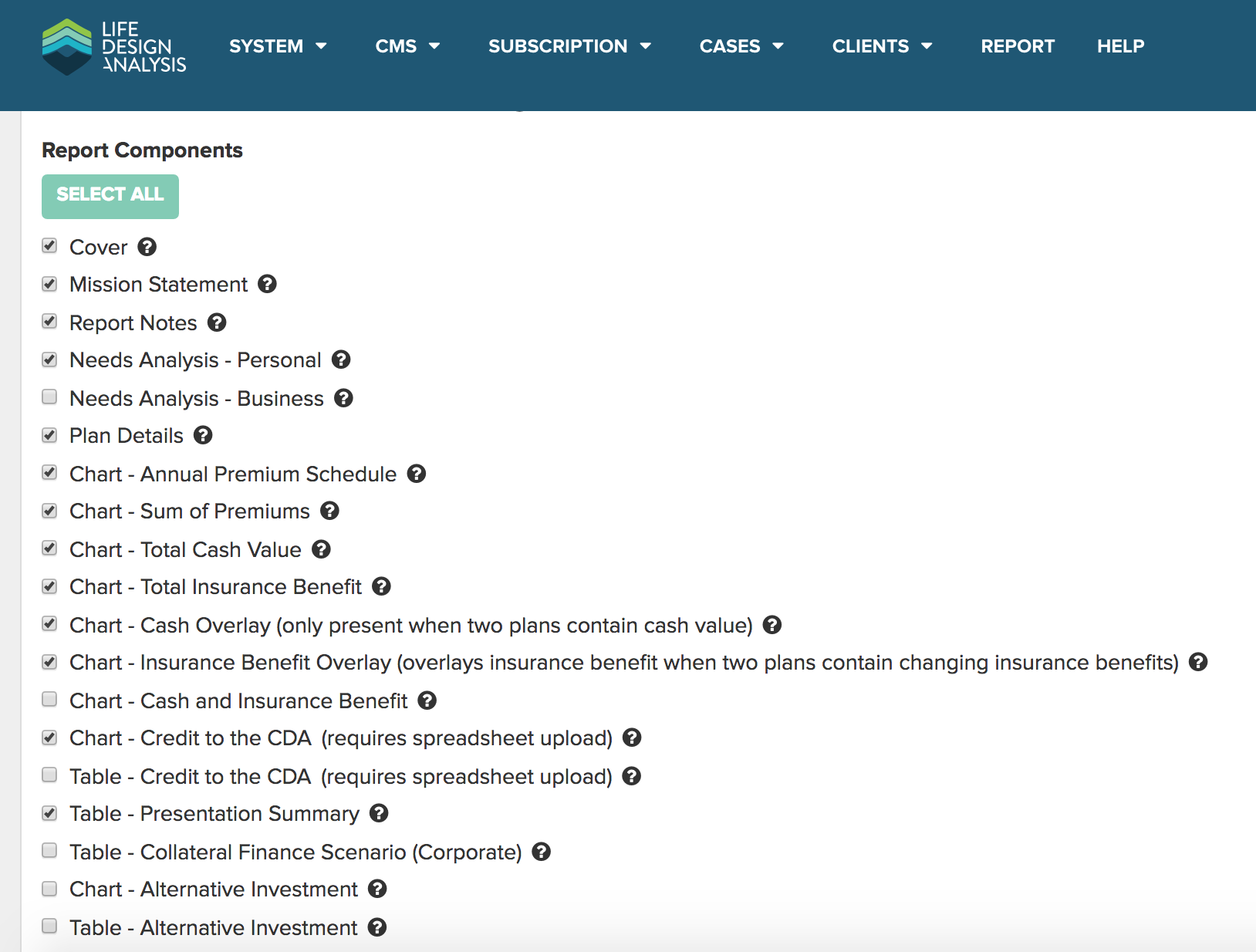Open the HELP menu item
This screenshot has height=952, width=1256.
[1120, 46]
